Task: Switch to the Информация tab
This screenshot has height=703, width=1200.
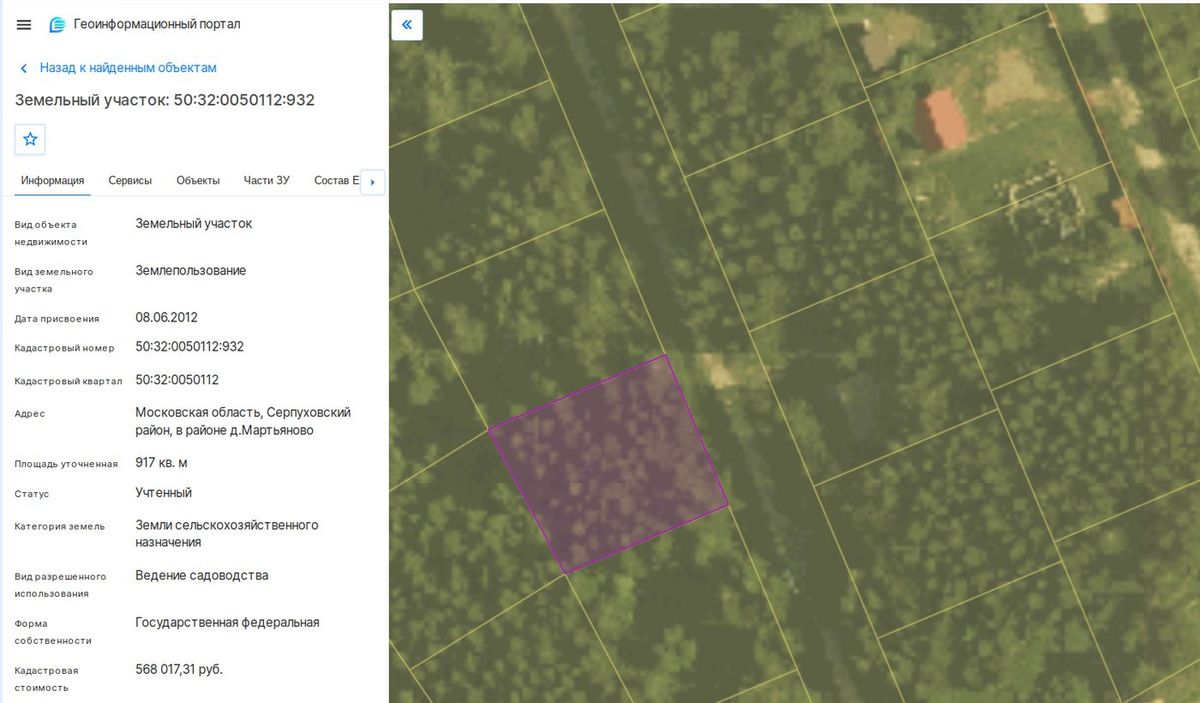Action: point(52,180)
